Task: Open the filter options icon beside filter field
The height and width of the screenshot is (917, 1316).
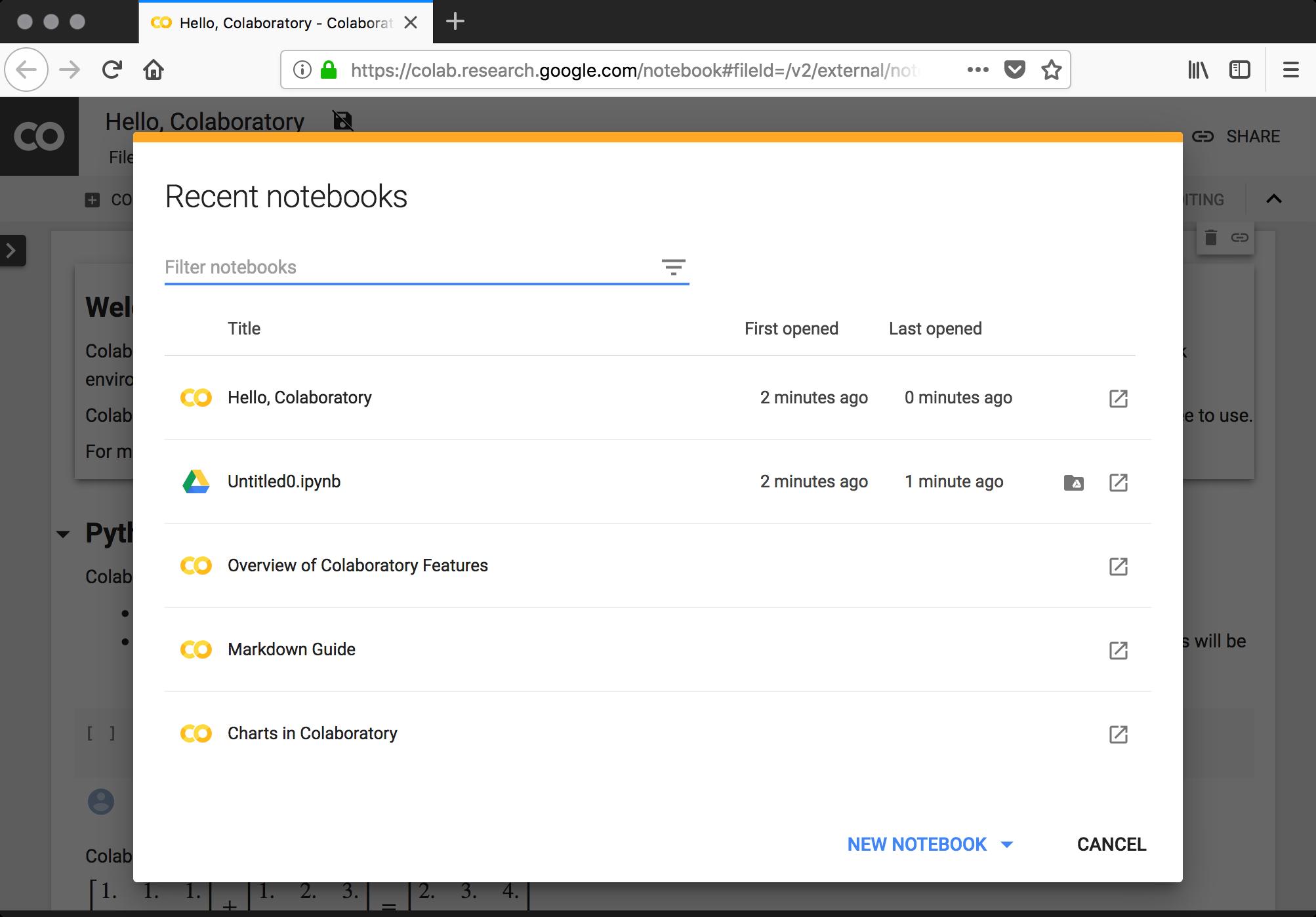Action: [x=674, y=268]
